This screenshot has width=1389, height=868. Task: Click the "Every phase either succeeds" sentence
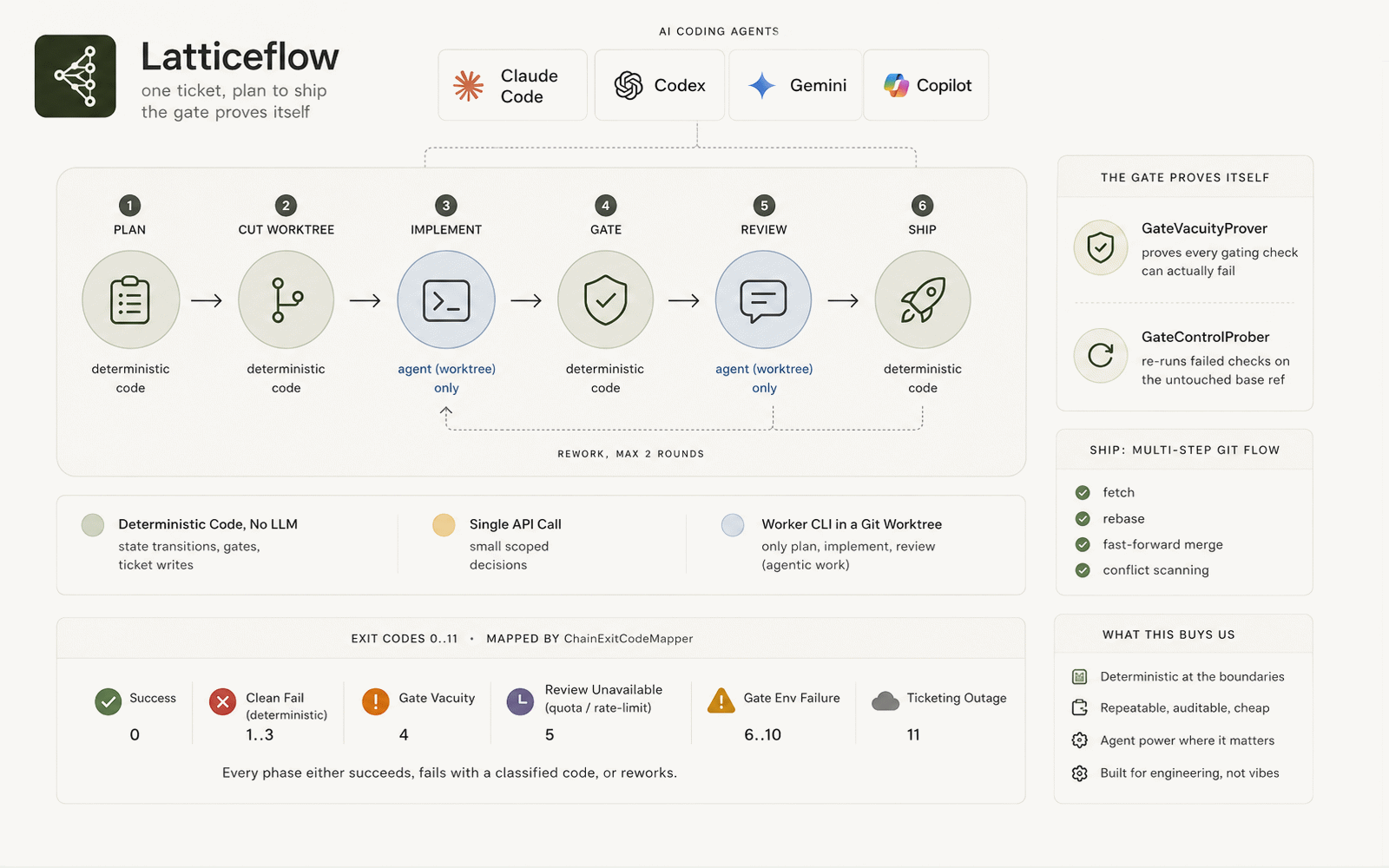point(450,773)
